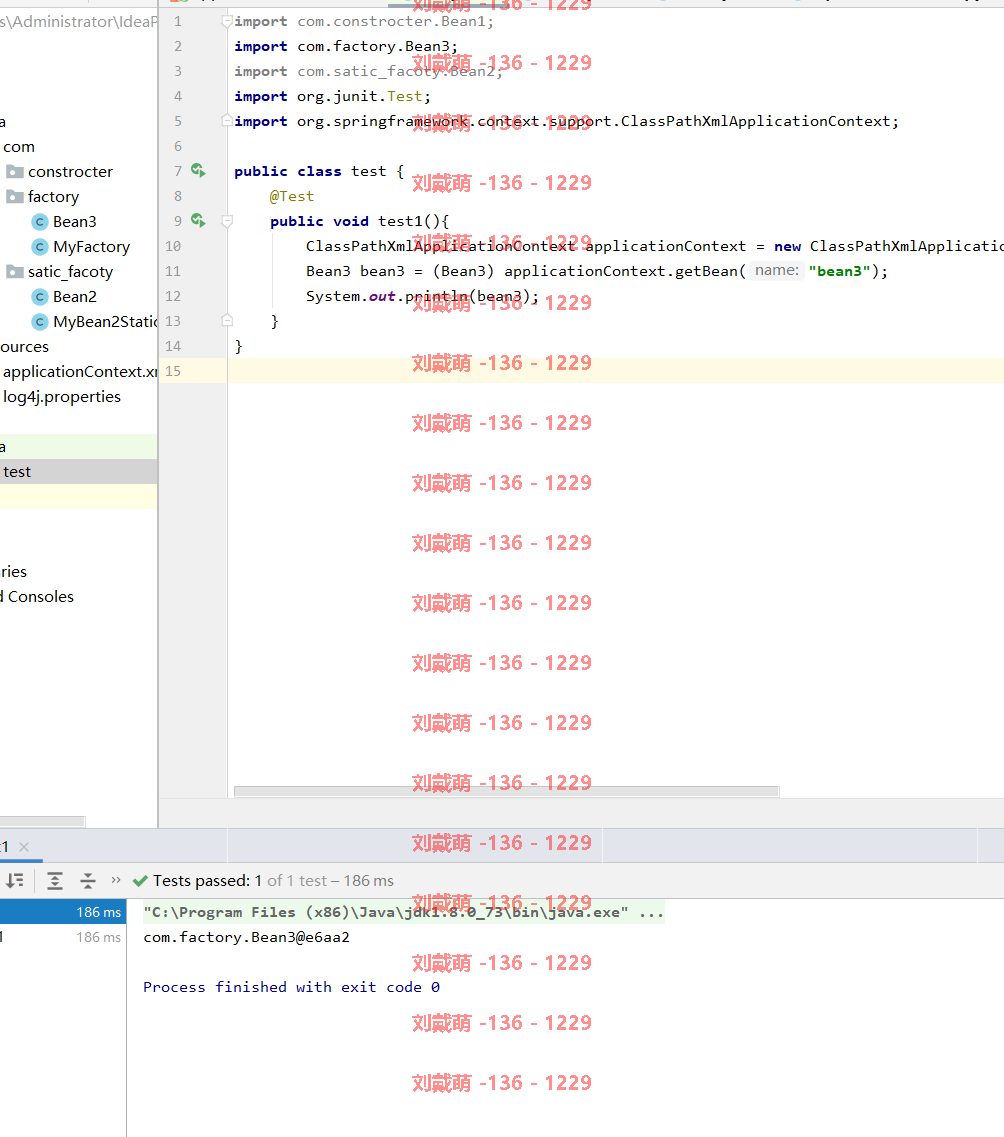Collapse the imports fold marker at line 1
This screenshot has height=1137, width=1004.
(x=227, y=22)
